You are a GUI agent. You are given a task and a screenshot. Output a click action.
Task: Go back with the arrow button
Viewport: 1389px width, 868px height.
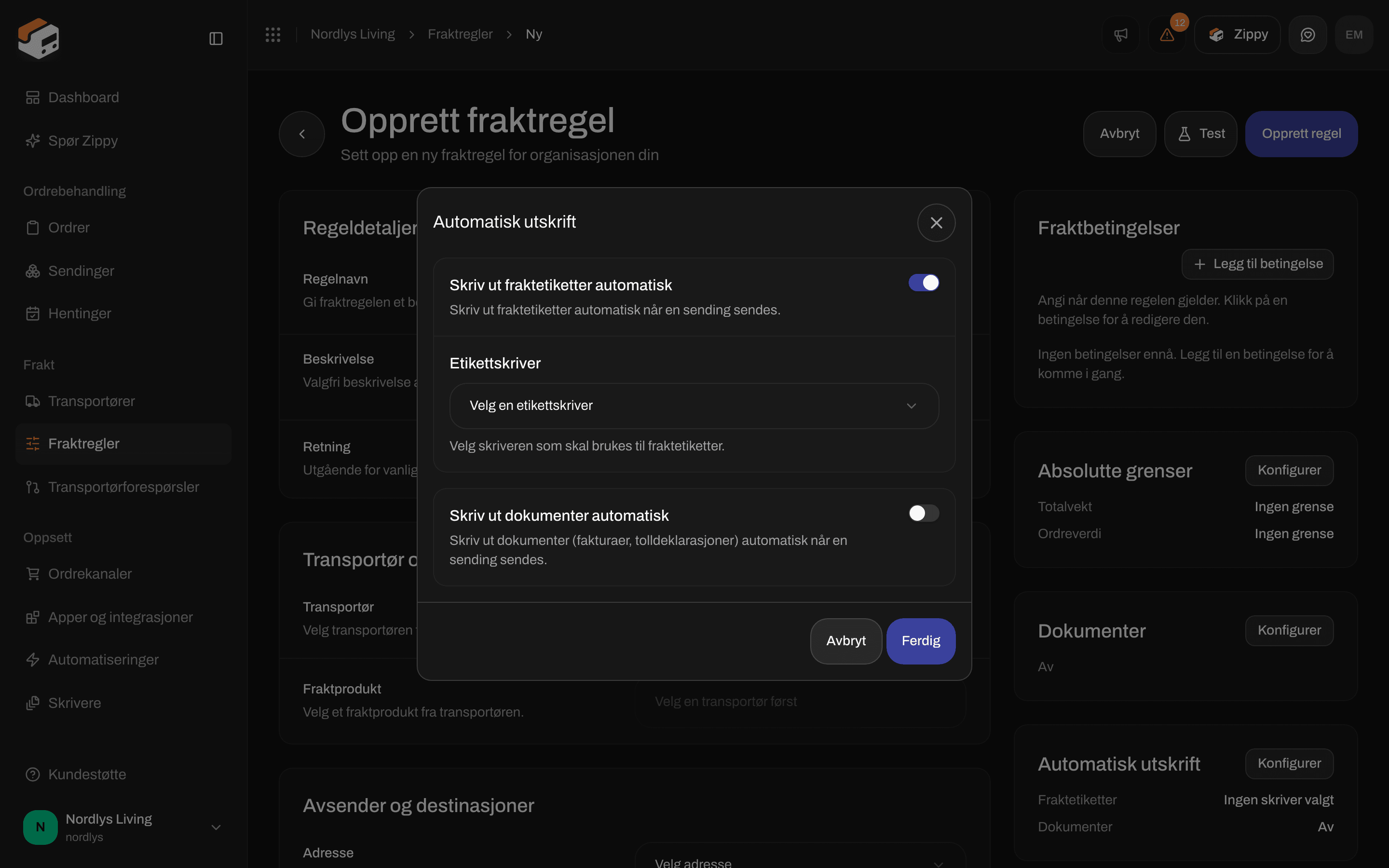pos(302,134)
